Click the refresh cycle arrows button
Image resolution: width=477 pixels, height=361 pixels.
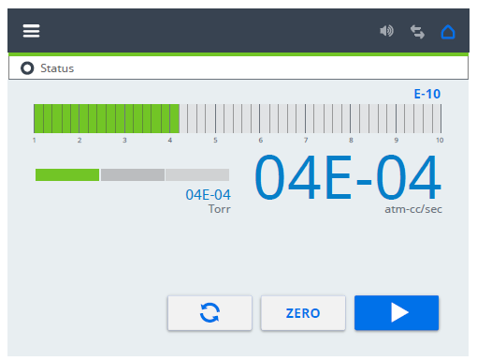(x=210, y=313)
